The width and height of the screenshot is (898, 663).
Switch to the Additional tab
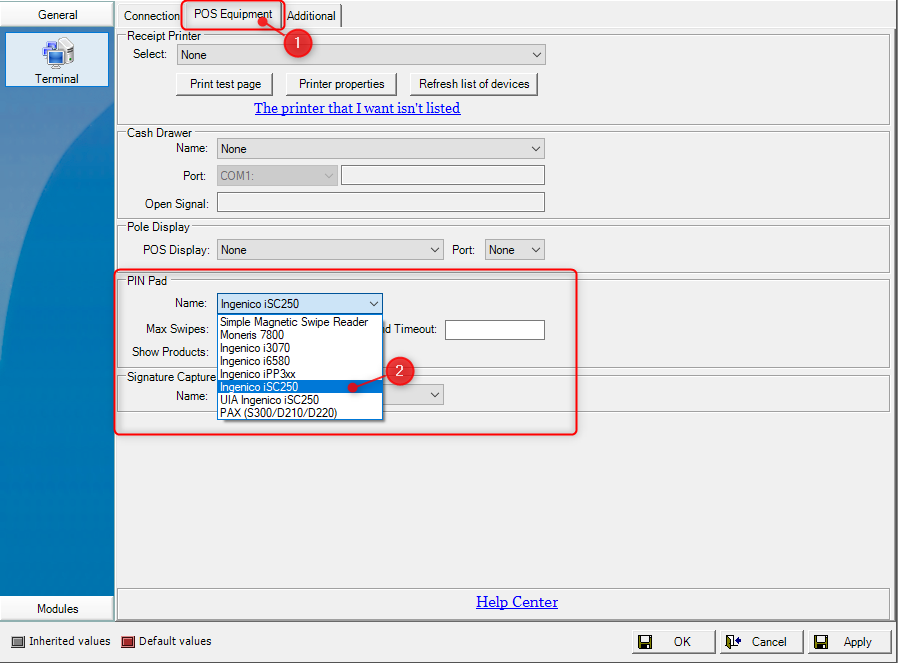[312, 15]
